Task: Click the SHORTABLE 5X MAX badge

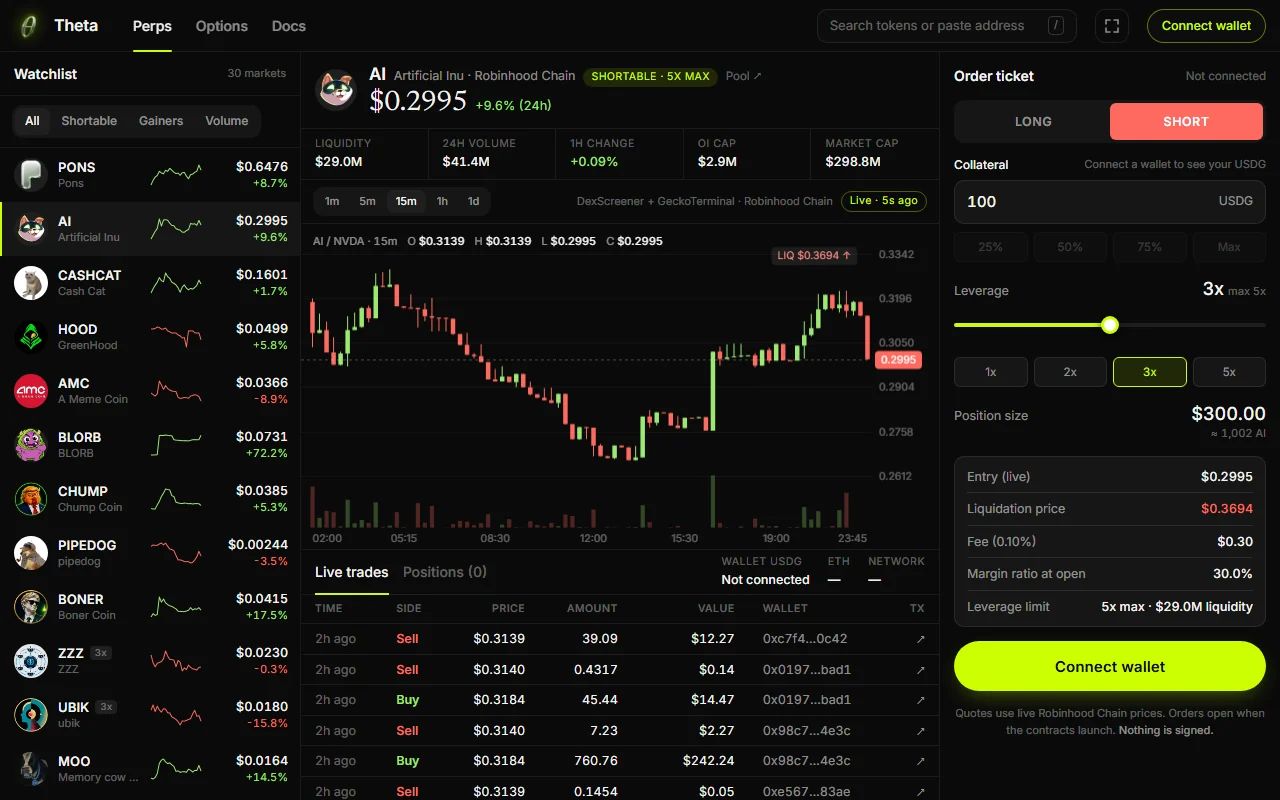Action: (650, 76)
